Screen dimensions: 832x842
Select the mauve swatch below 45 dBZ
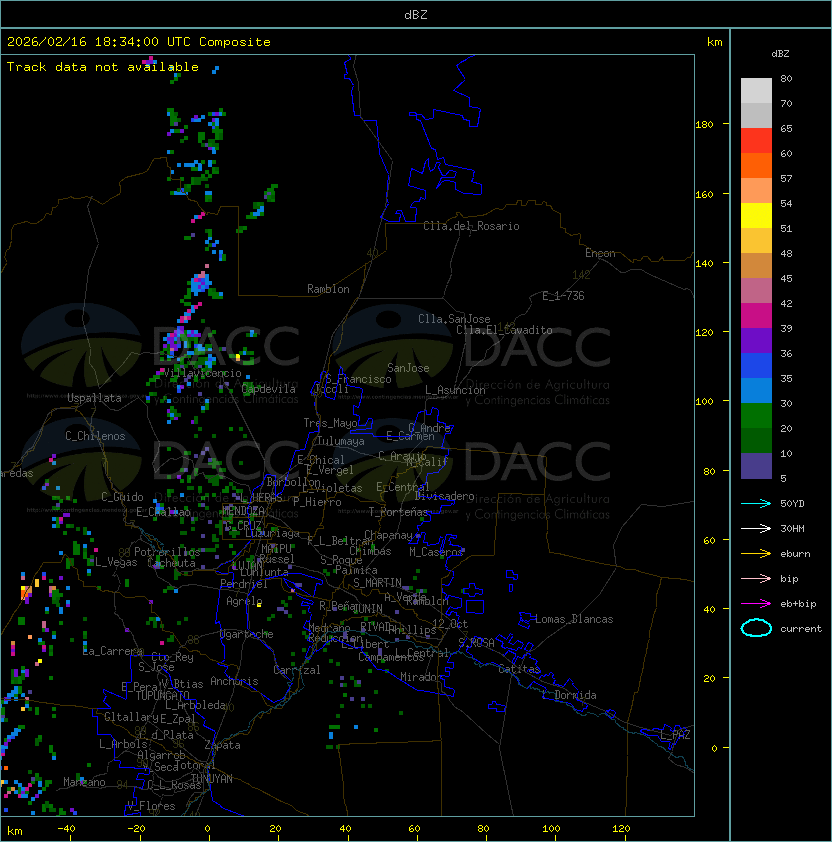point(756,291)
